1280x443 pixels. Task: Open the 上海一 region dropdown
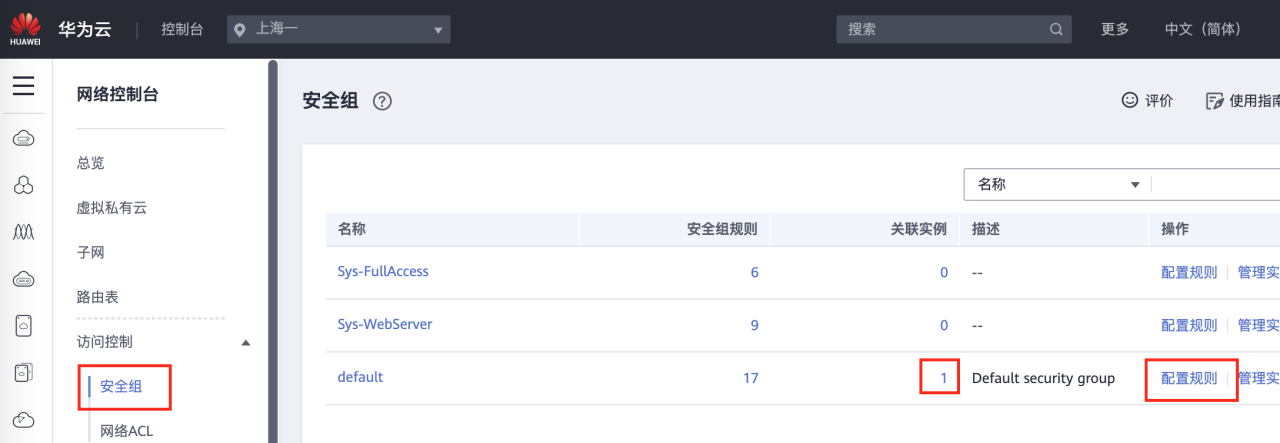tap(339, 29)
